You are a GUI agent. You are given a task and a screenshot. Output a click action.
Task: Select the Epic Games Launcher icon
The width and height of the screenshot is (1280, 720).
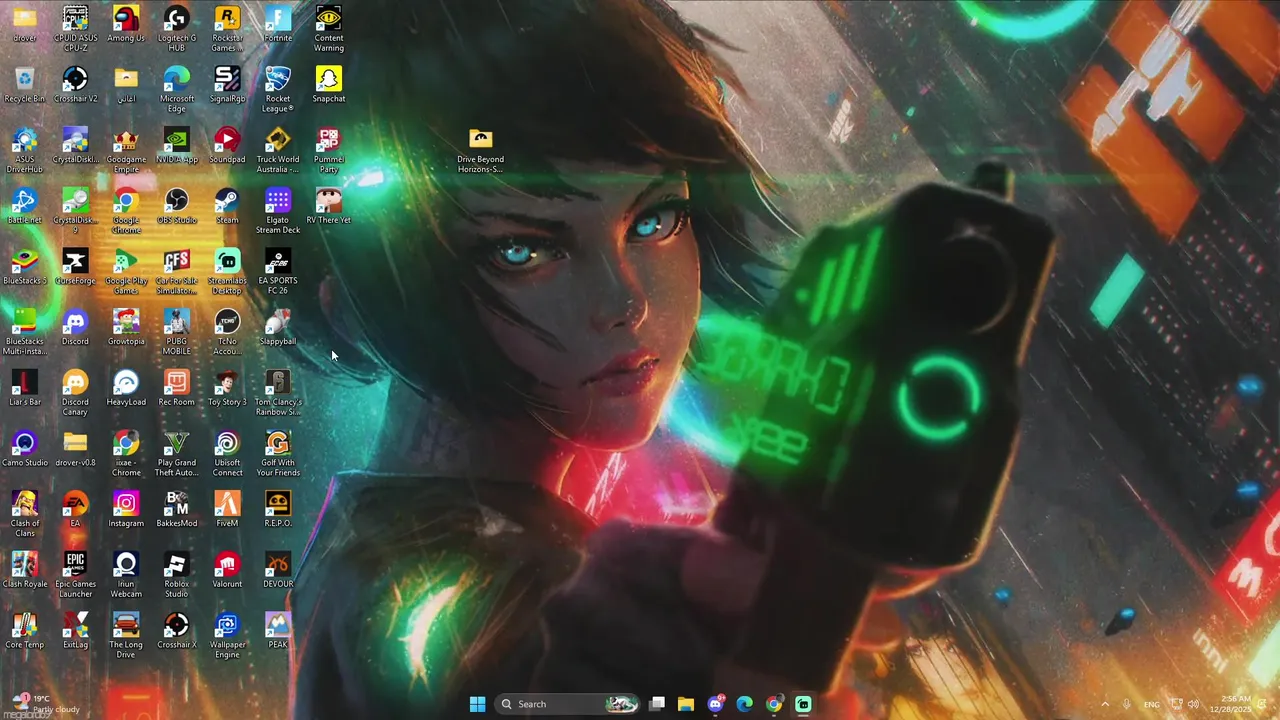(x=75, y=576)
